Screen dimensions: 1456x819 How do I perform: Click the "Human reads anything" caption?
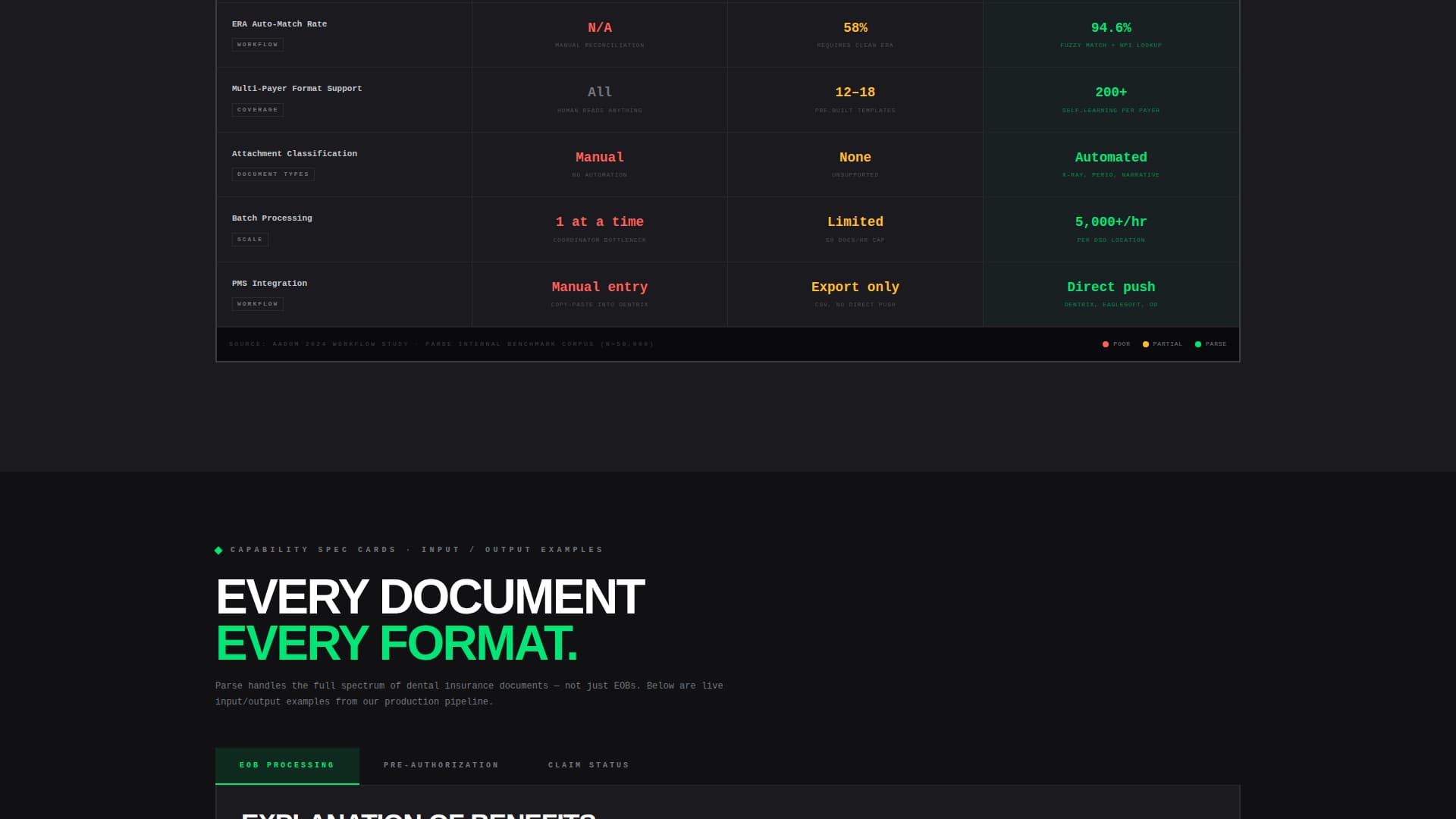click(x=600, y=111)
